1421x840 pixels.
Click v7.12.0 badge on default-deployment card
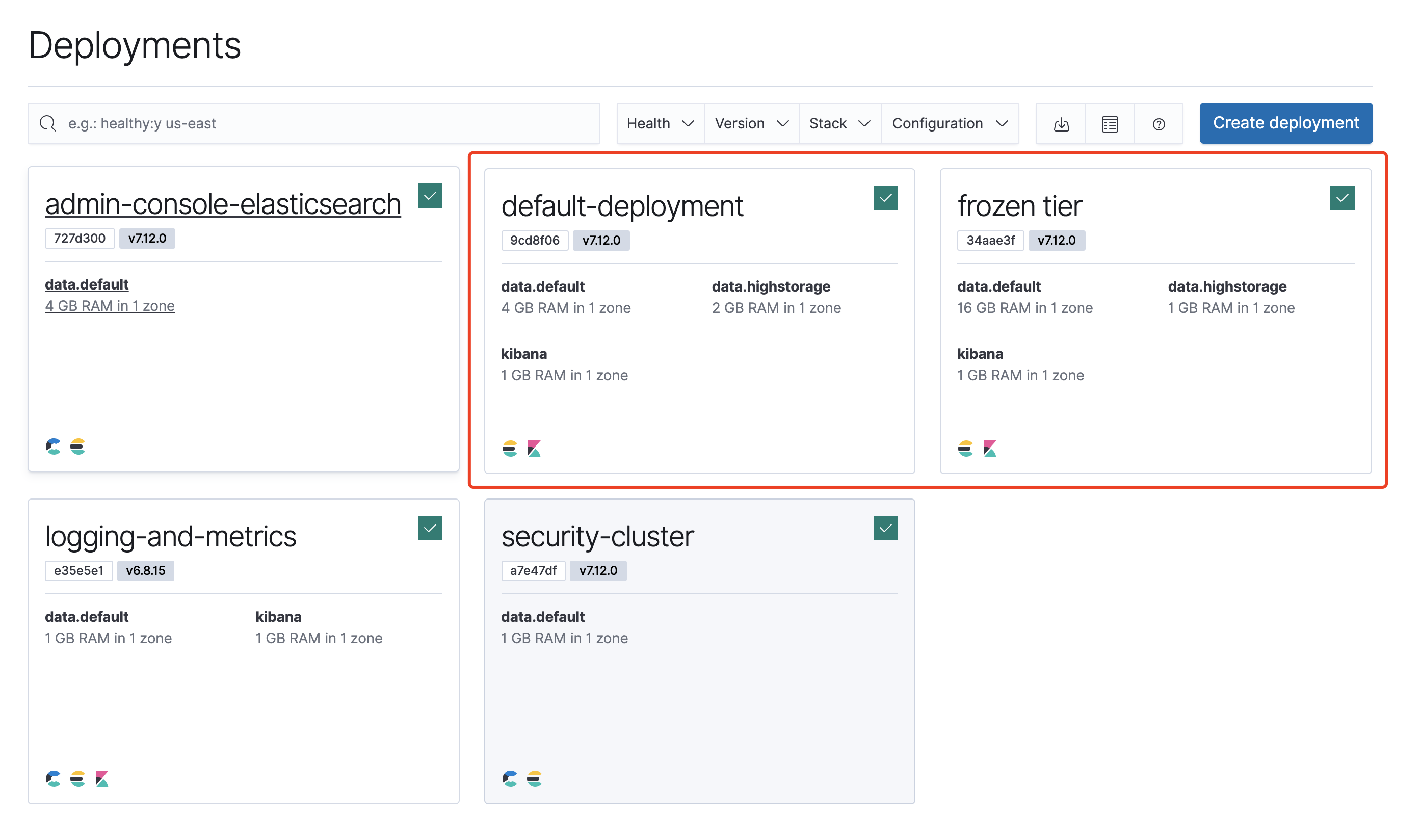pyautogui.click(x=601, y=240)
